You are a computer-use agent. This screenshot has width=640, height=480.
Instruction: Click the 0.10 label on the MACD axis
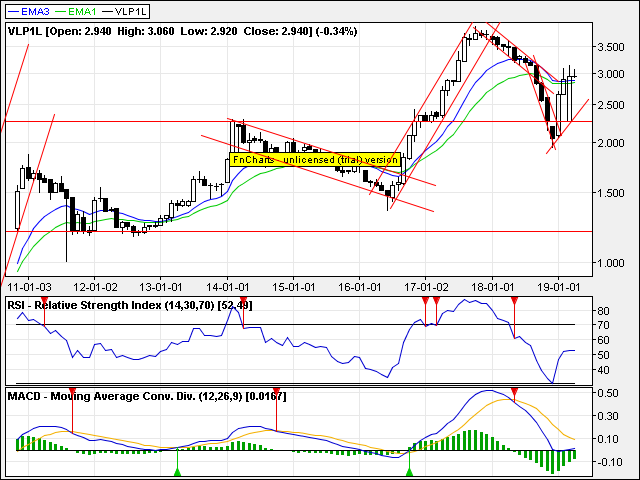(608, 439)
